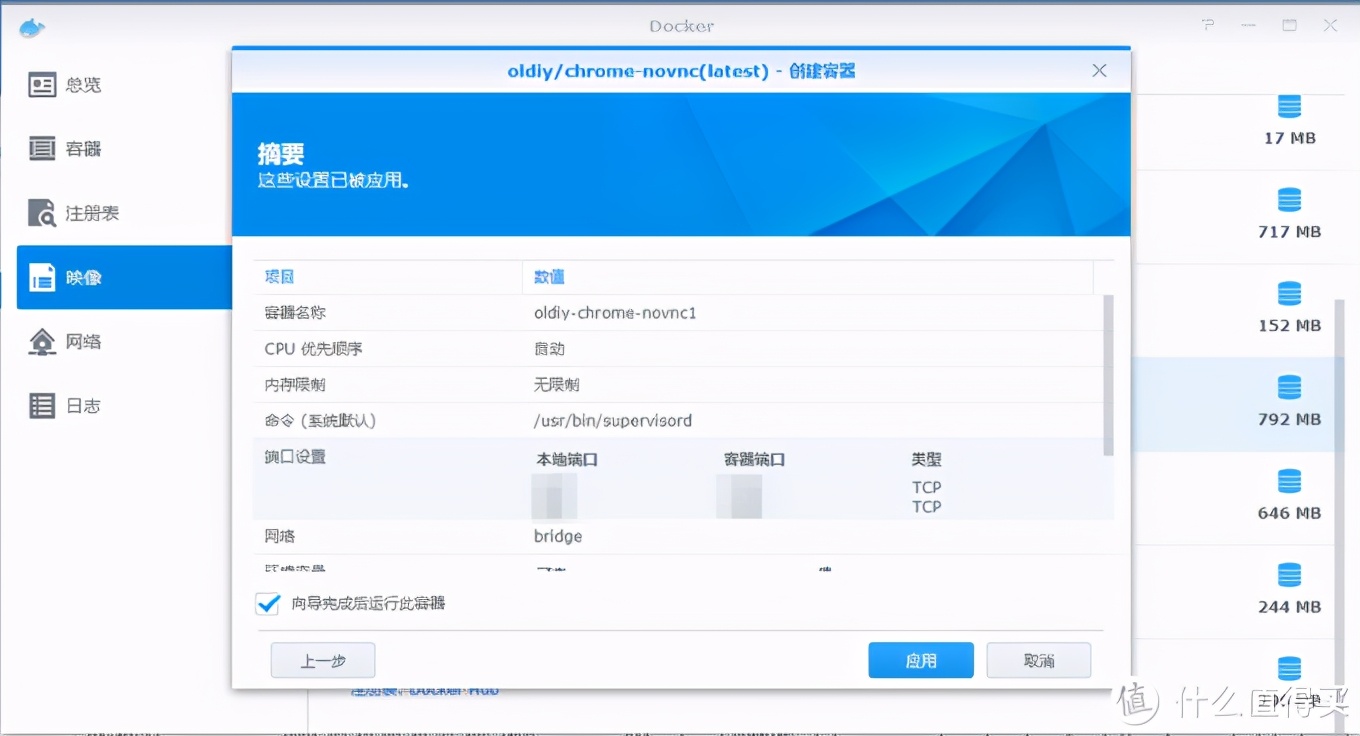Select the 内存限制 row label
Image resolution: width=1360 pixels, height=736 pixels.
[295, 385]
